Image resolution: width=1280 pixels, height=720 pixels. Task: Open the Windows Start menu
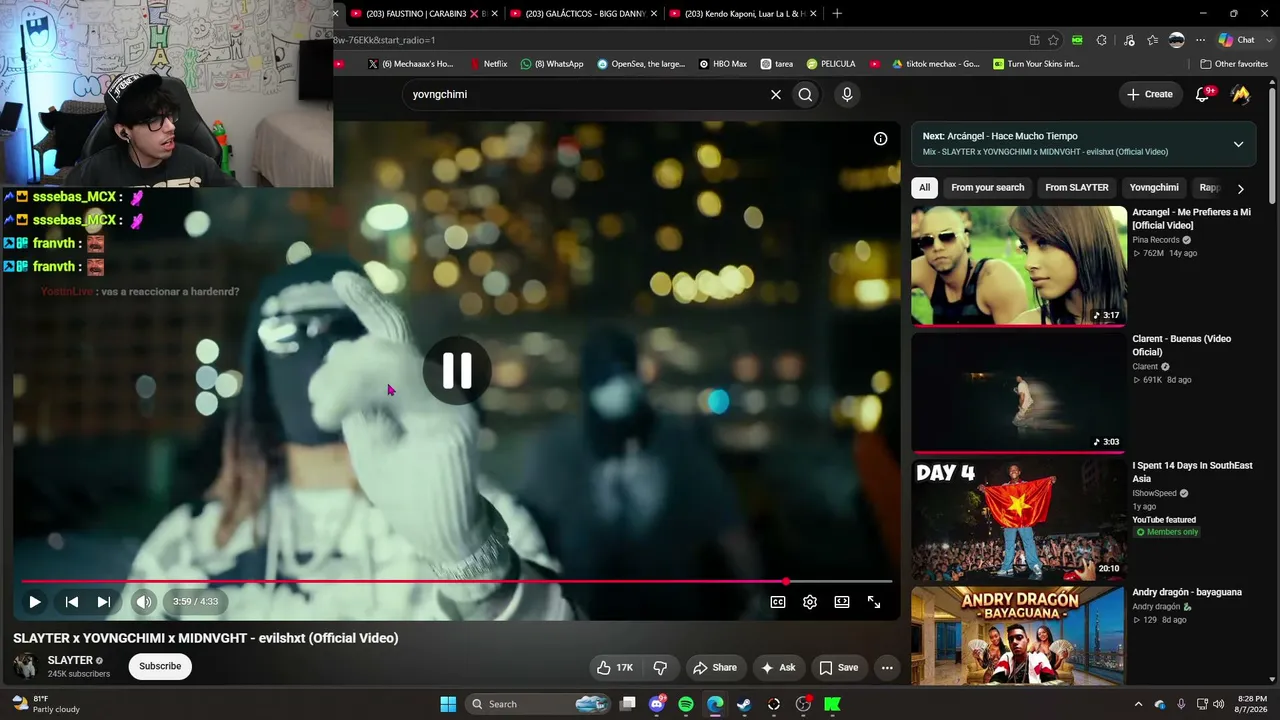(448, 704)
